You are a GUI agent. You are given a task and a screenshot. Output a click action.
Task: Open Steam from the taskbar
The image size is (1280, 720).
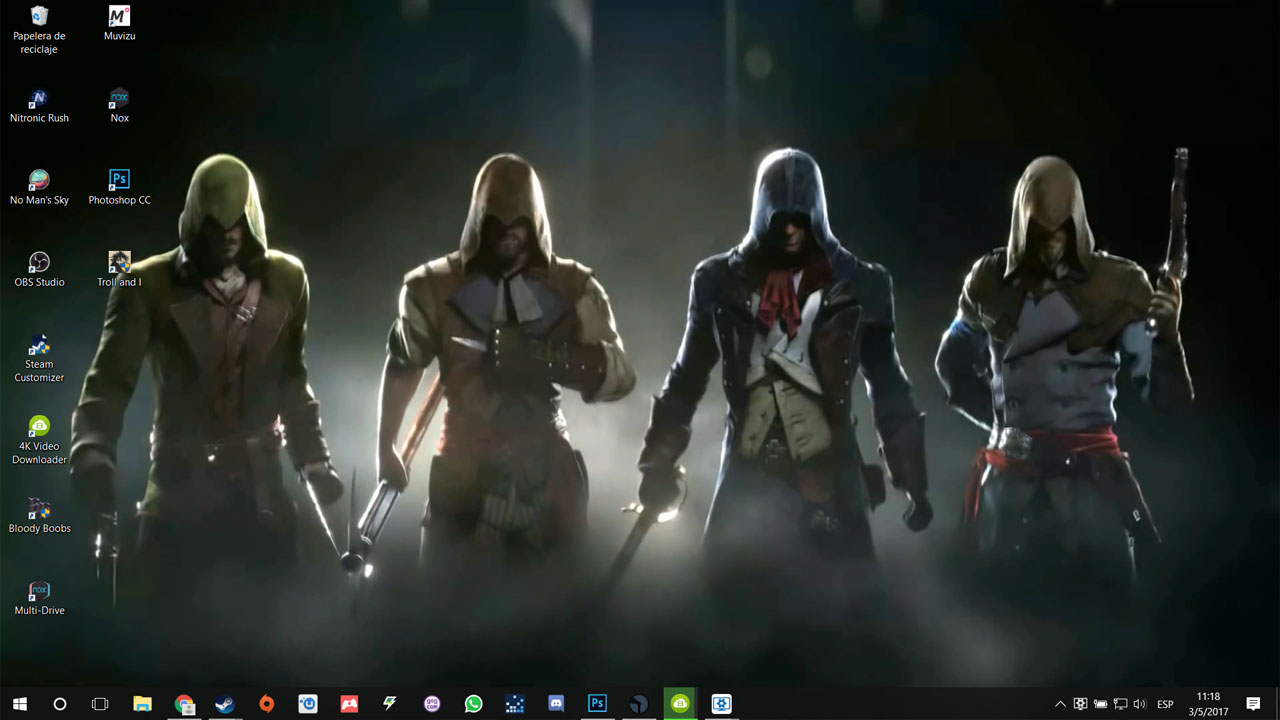coord(226,704)
